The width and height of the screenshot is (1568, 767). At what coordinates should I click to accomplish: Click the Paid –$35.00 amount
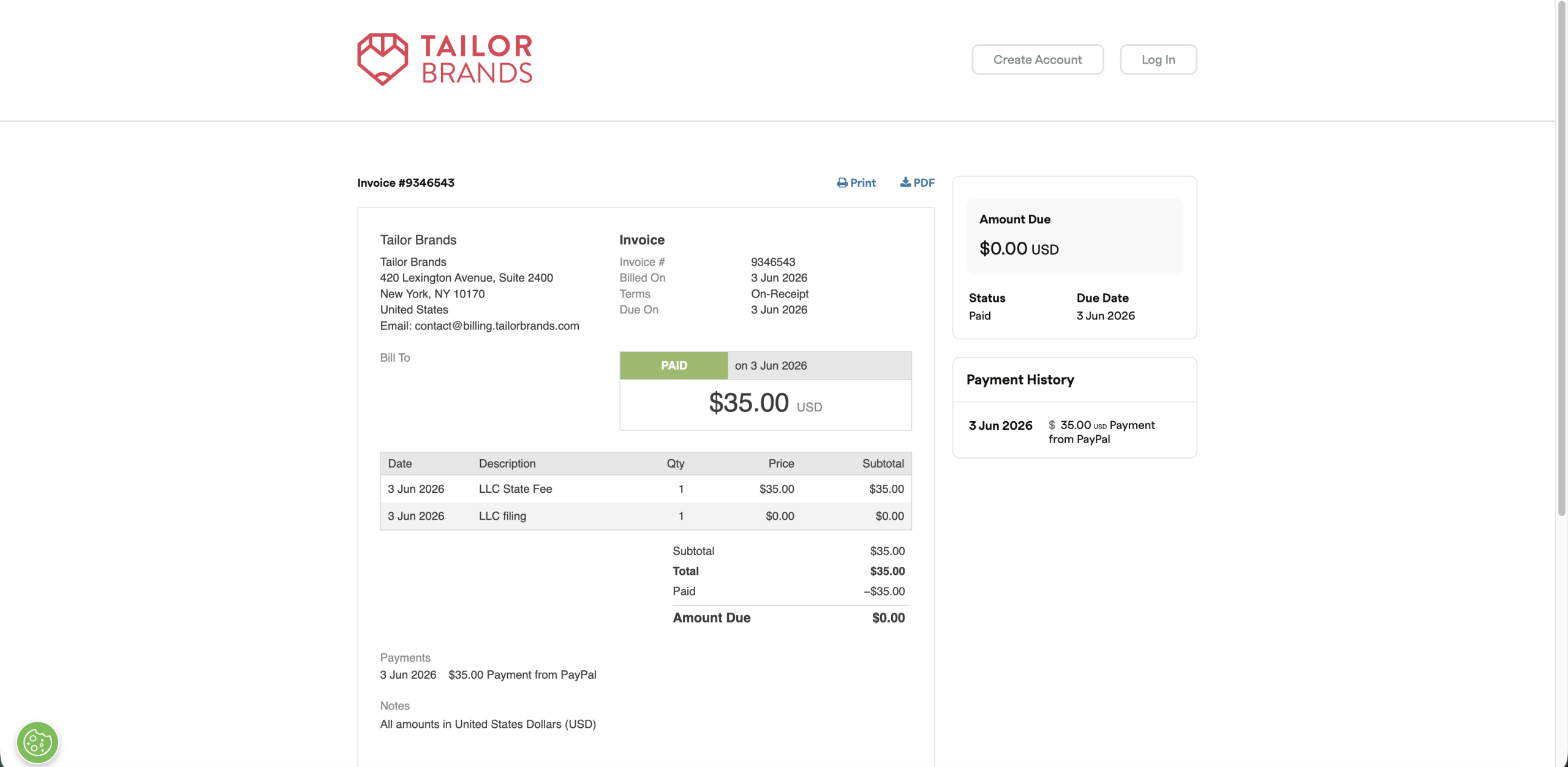[884, 591]
